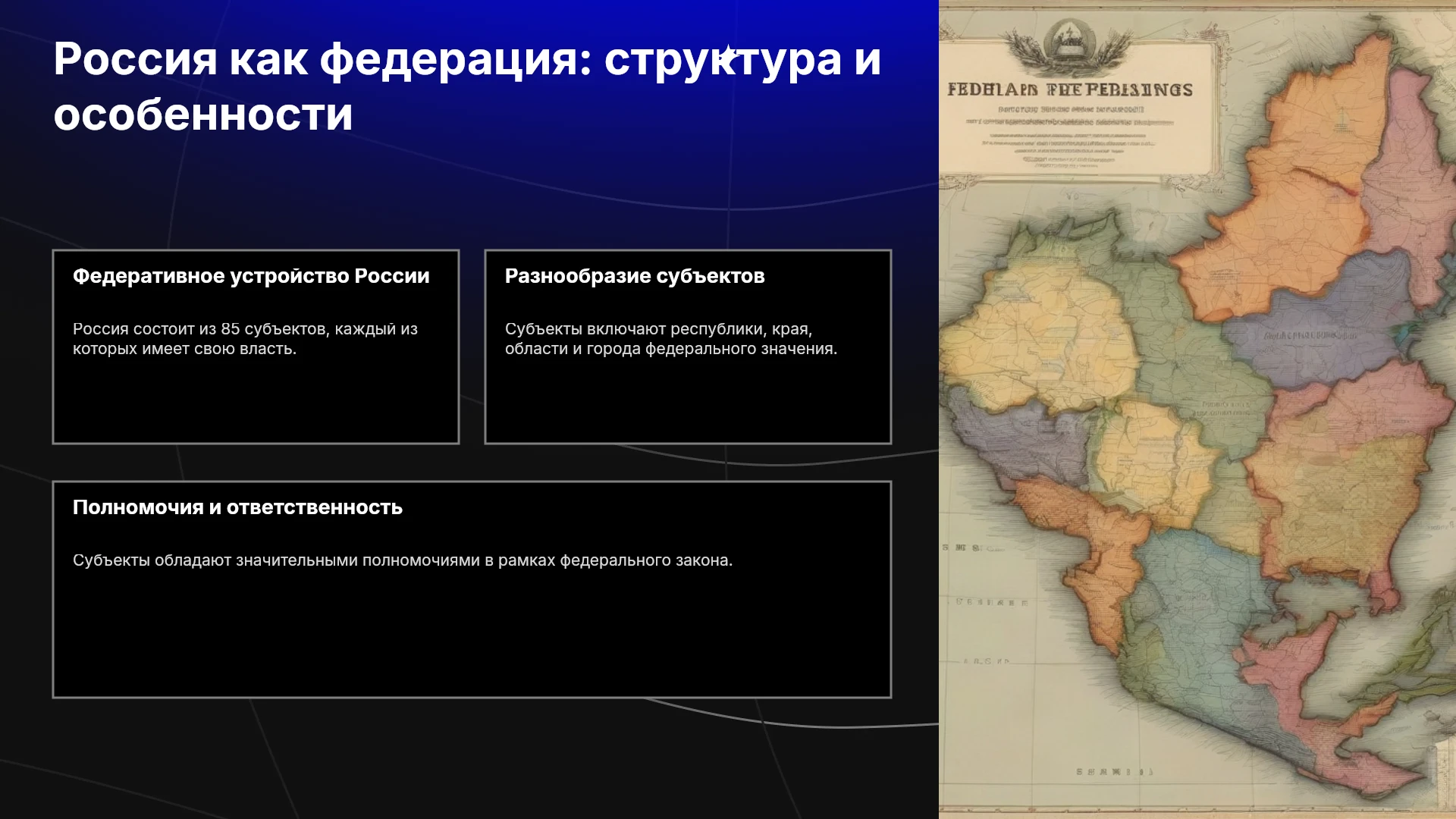Select the Федеративное устройство России heading
This screenshot has height=819, width=1456.
(251, 276)
